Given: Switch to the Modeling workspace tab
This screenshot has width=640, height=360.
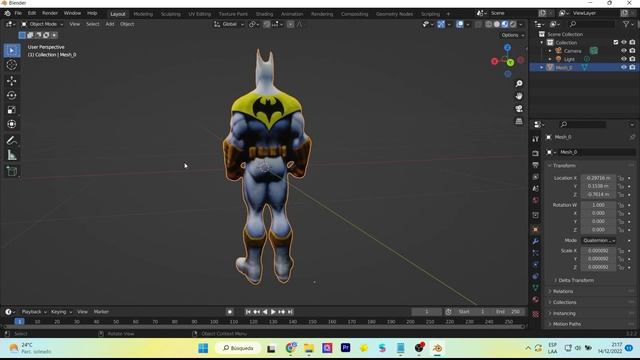Looking at the screenshot, I should point(143,14).
